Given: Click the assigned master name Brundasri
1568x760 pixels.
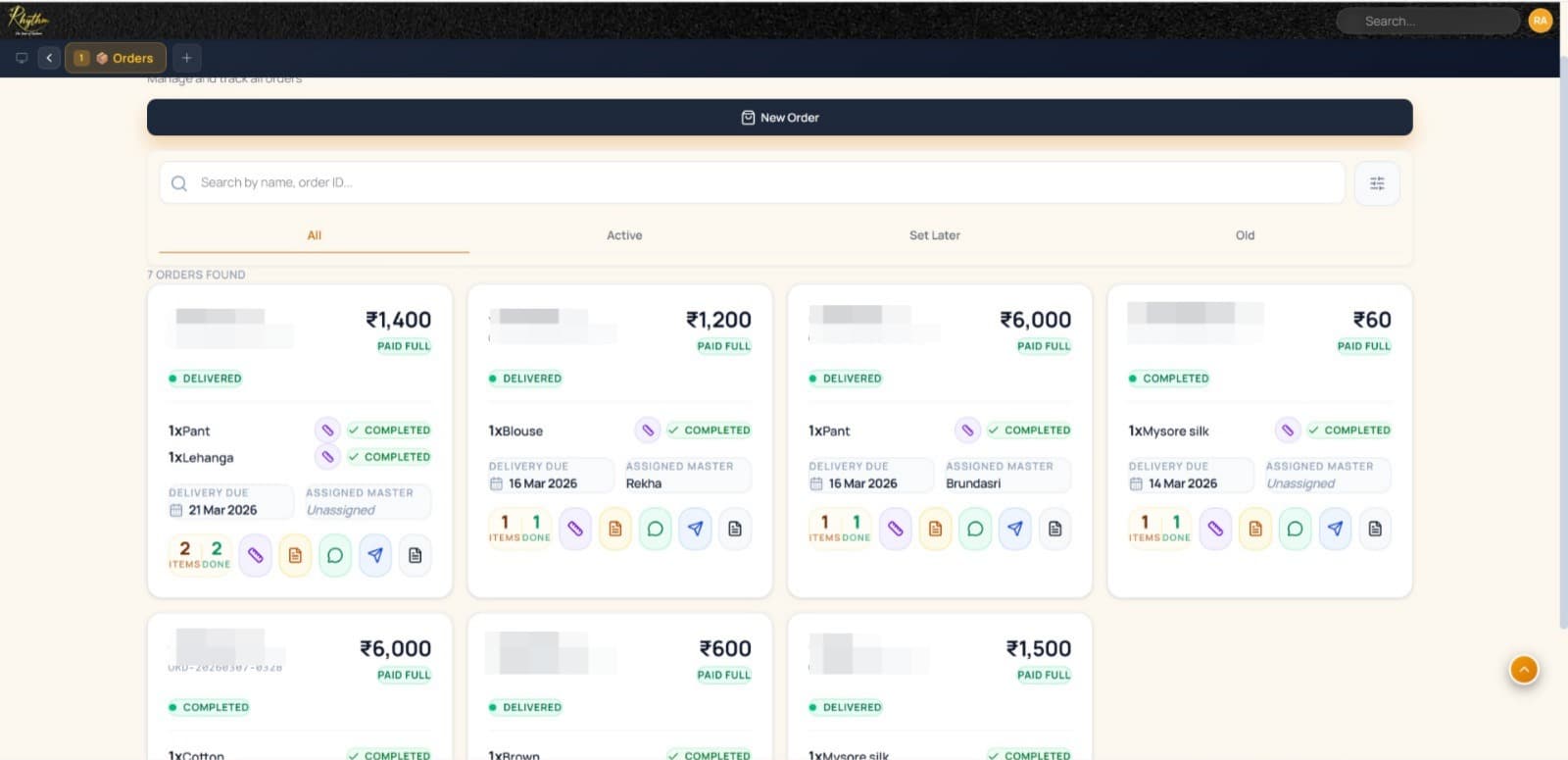Looking at the screenshot, I should [x=973, y=483].
